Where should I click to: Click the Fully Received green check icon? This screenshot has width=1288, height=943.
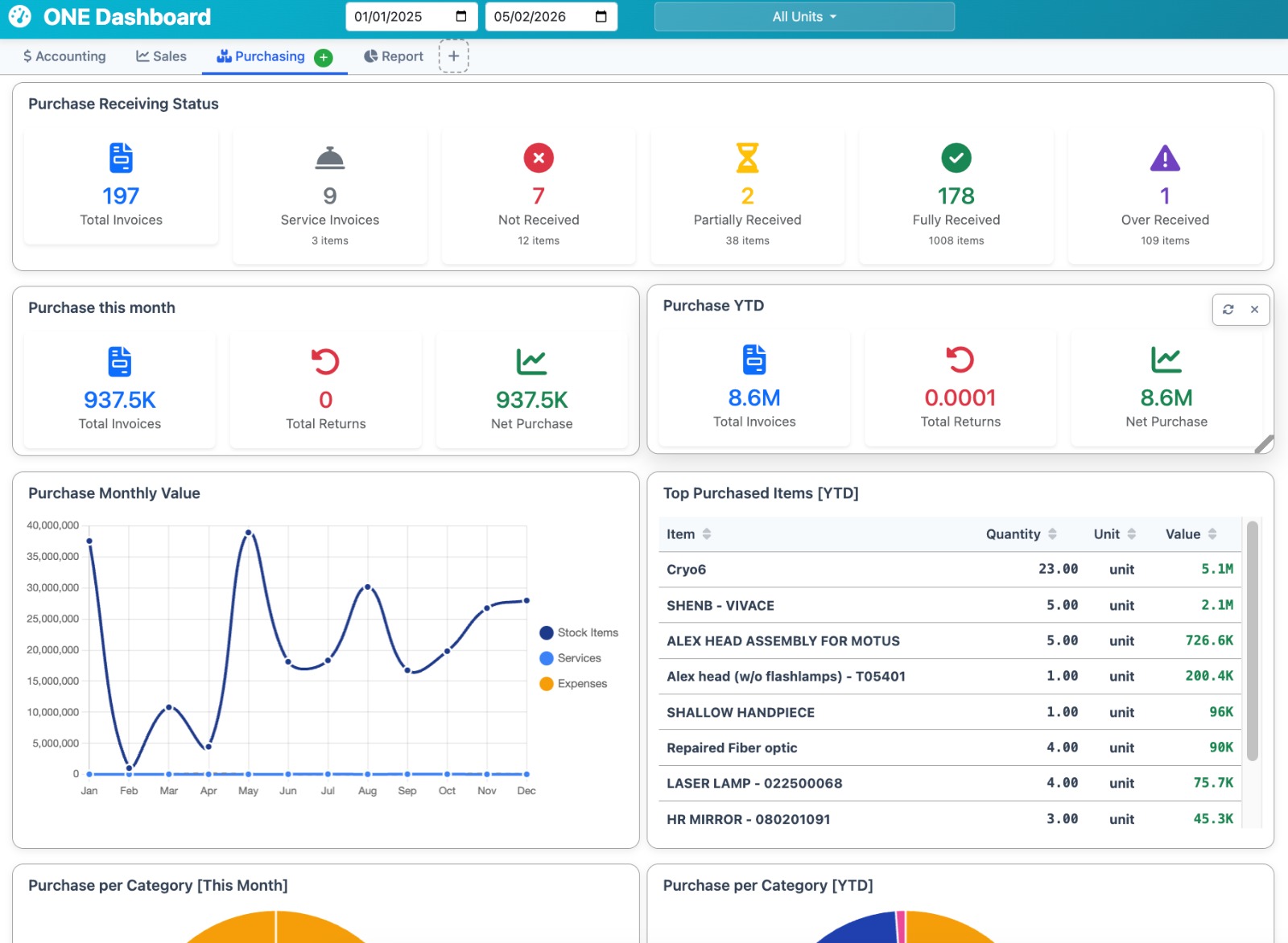(x=956, y=158)
